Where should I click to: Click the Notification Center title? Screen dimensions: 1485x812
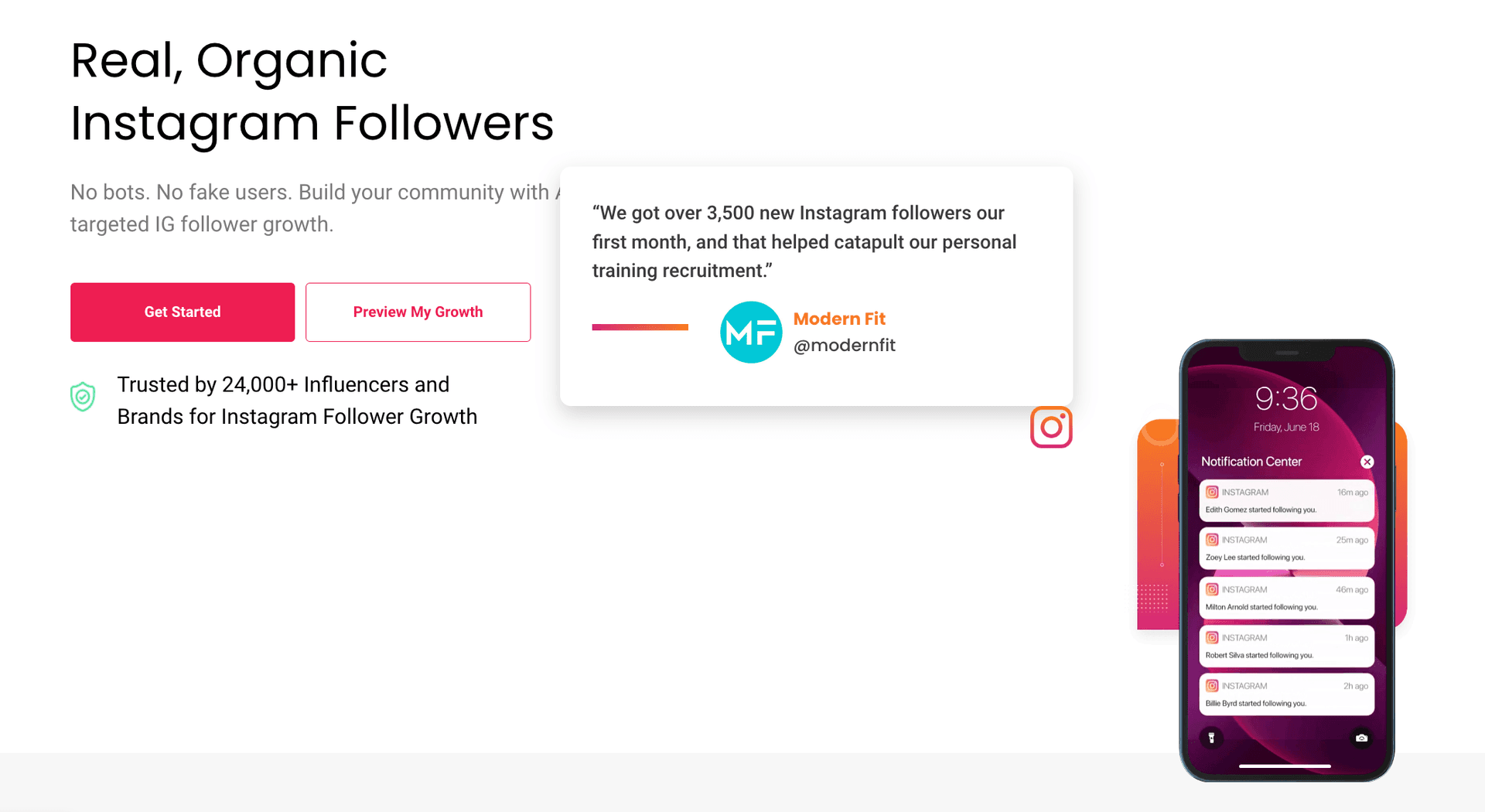pyautogui.click(x=1251, y=462)
